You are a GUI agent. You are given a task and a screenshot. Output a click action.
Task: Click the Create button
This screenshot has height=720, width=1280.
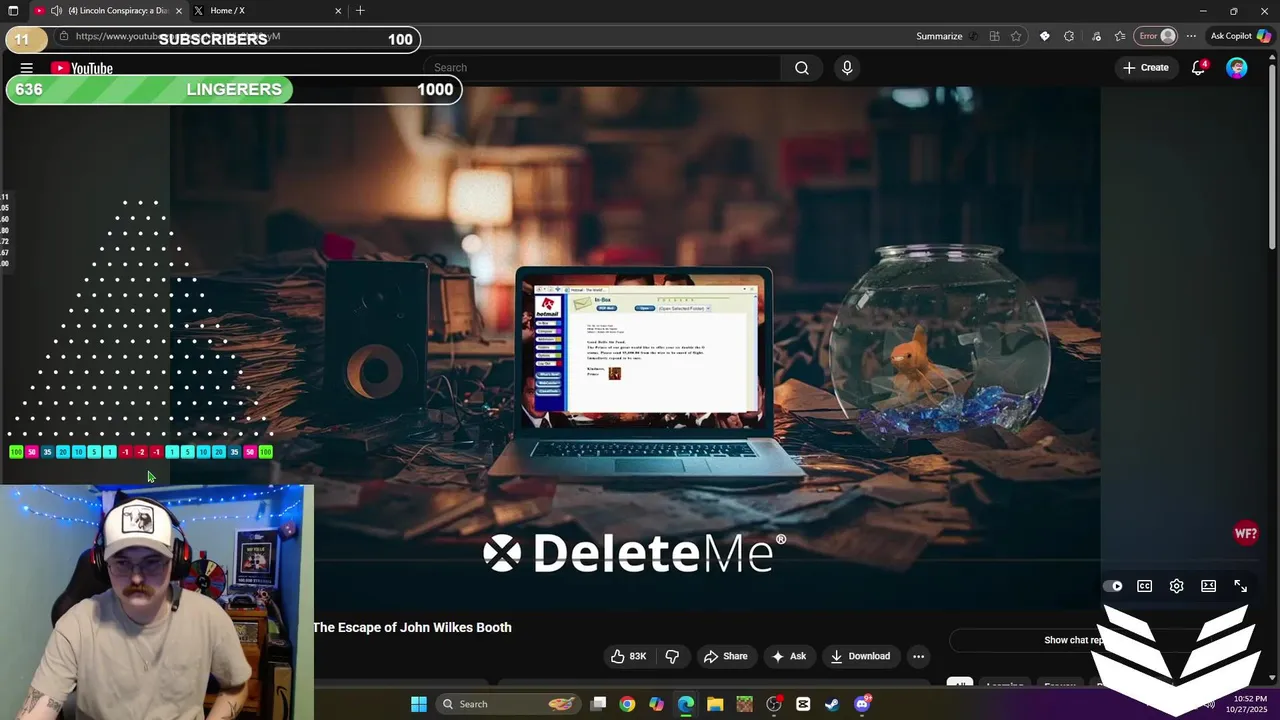(x=1145, y=68)
